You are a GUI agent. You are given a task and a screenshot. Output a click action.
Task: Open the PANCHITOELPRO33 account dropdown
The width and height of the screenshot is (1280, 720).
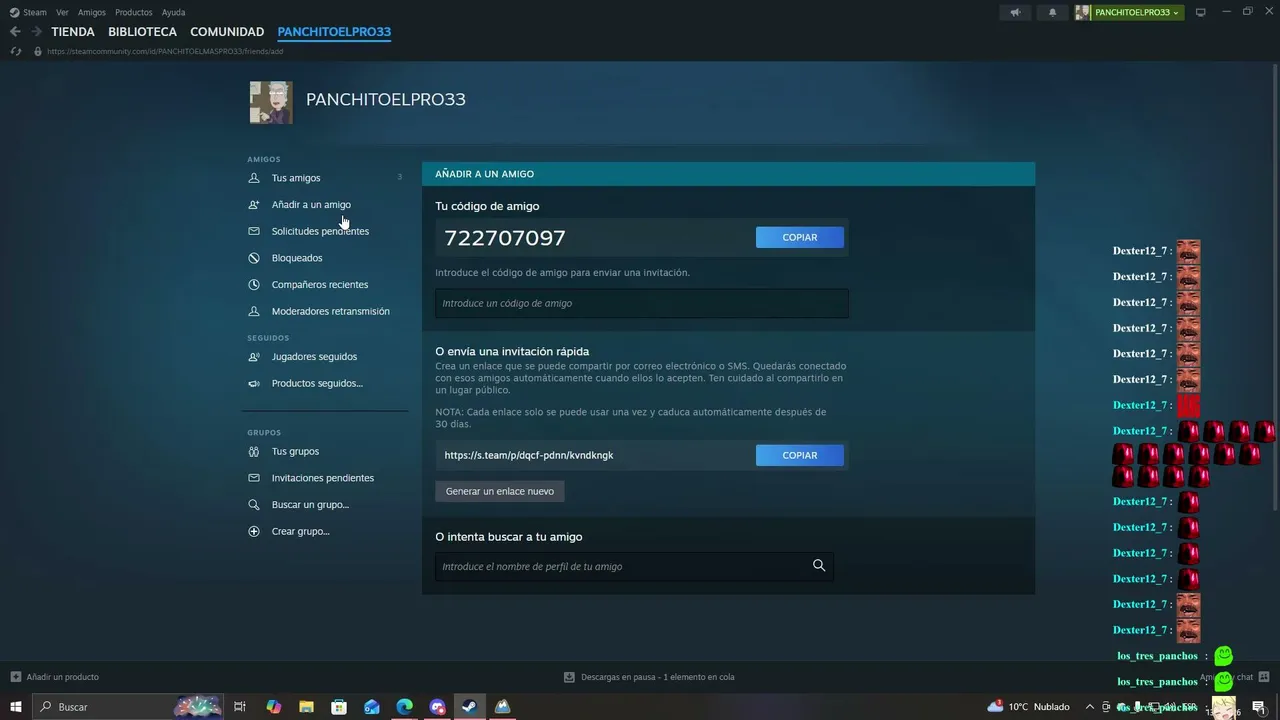(1129, 12)
